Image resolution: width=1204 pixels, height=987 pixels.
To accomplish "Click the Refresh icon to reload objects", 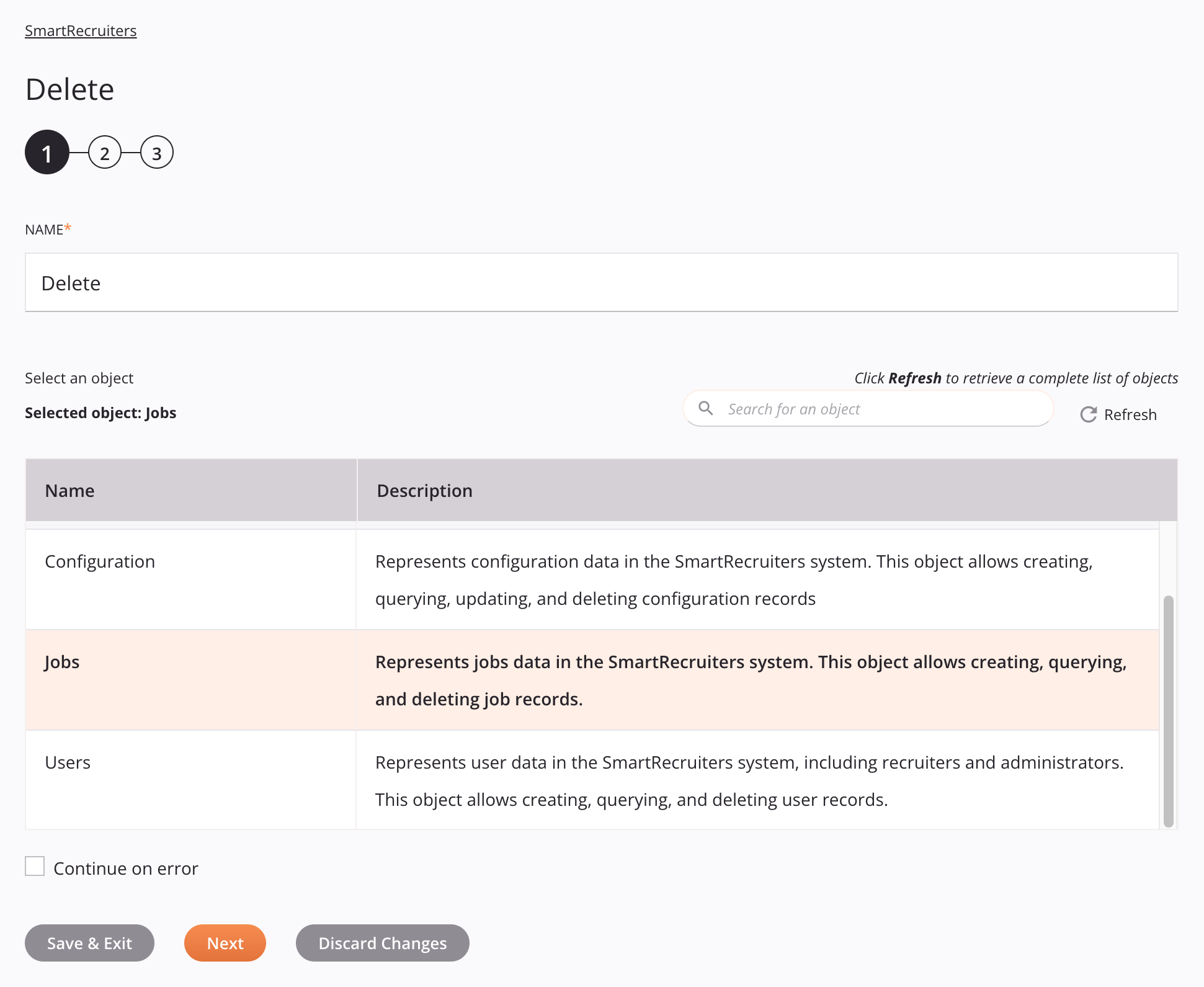I will (x=1088, y=414).
